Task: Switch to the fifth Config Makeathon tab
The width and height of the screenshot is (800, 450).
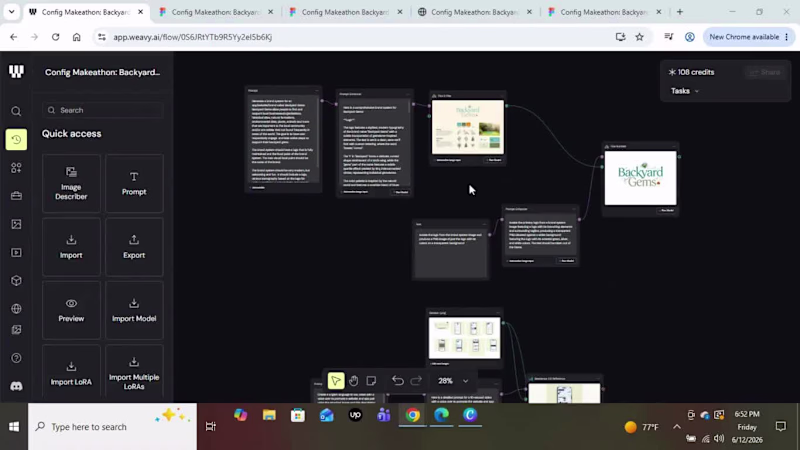Action: click(605, 12)
